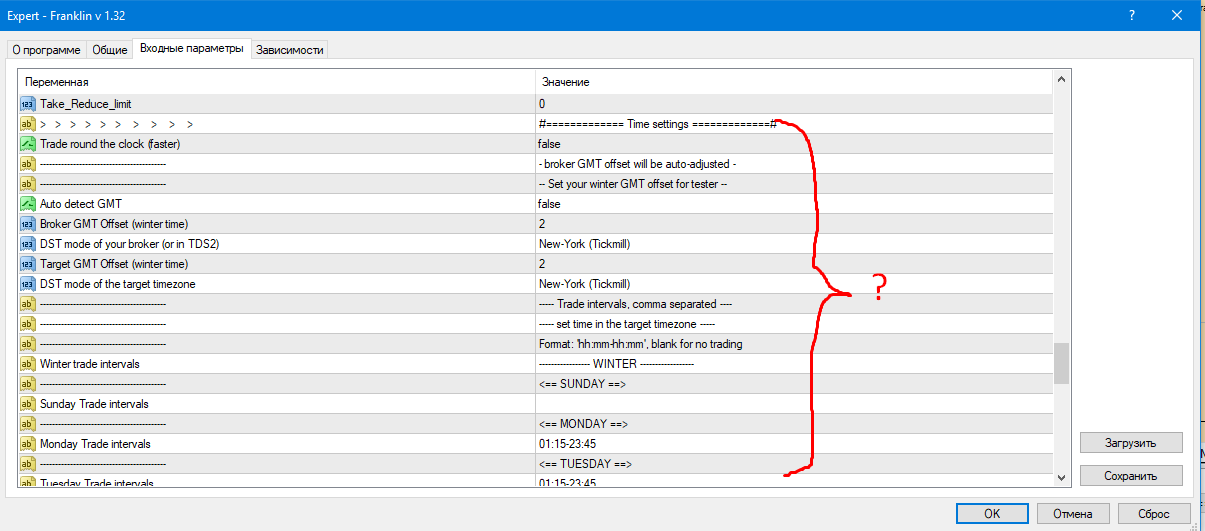Click the integer icon beside Broker GMT Offset
This screenshot has width=1205, height=531.
pyautogui.click(x=28, y=224)
